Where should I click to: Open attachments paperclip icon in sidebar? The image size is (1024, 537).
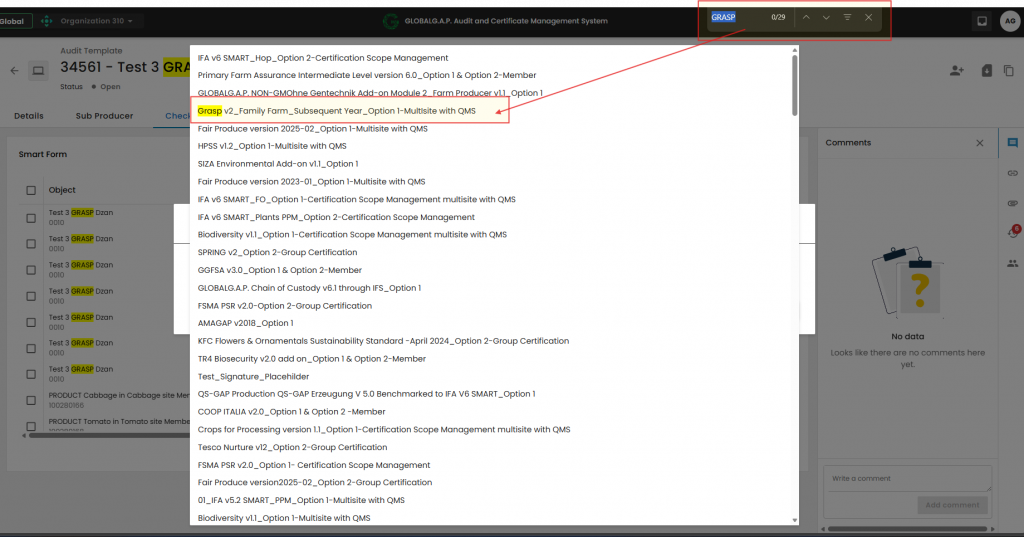pos(1012,203)
